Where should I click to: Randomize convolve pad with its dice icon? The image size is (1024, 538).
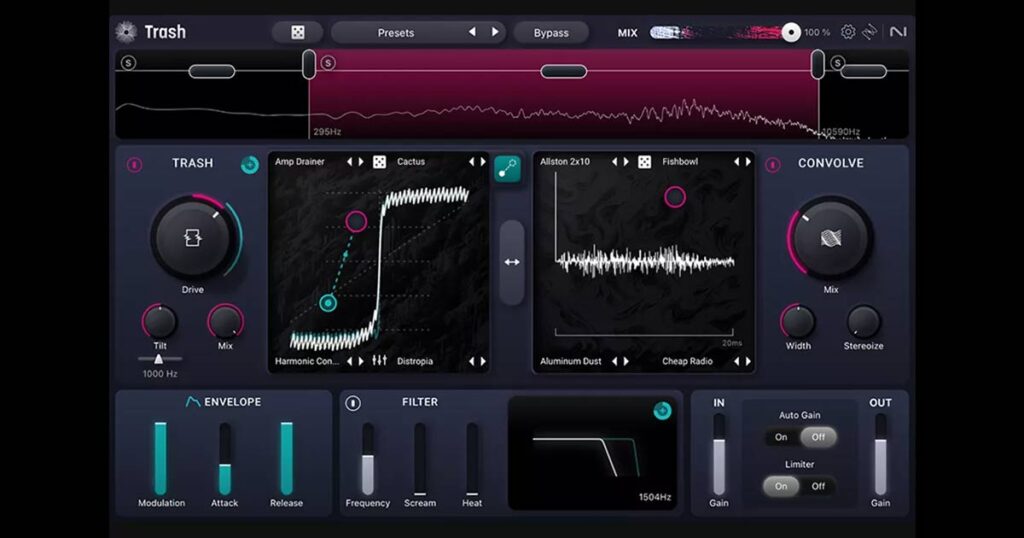(x=645, y=162)
